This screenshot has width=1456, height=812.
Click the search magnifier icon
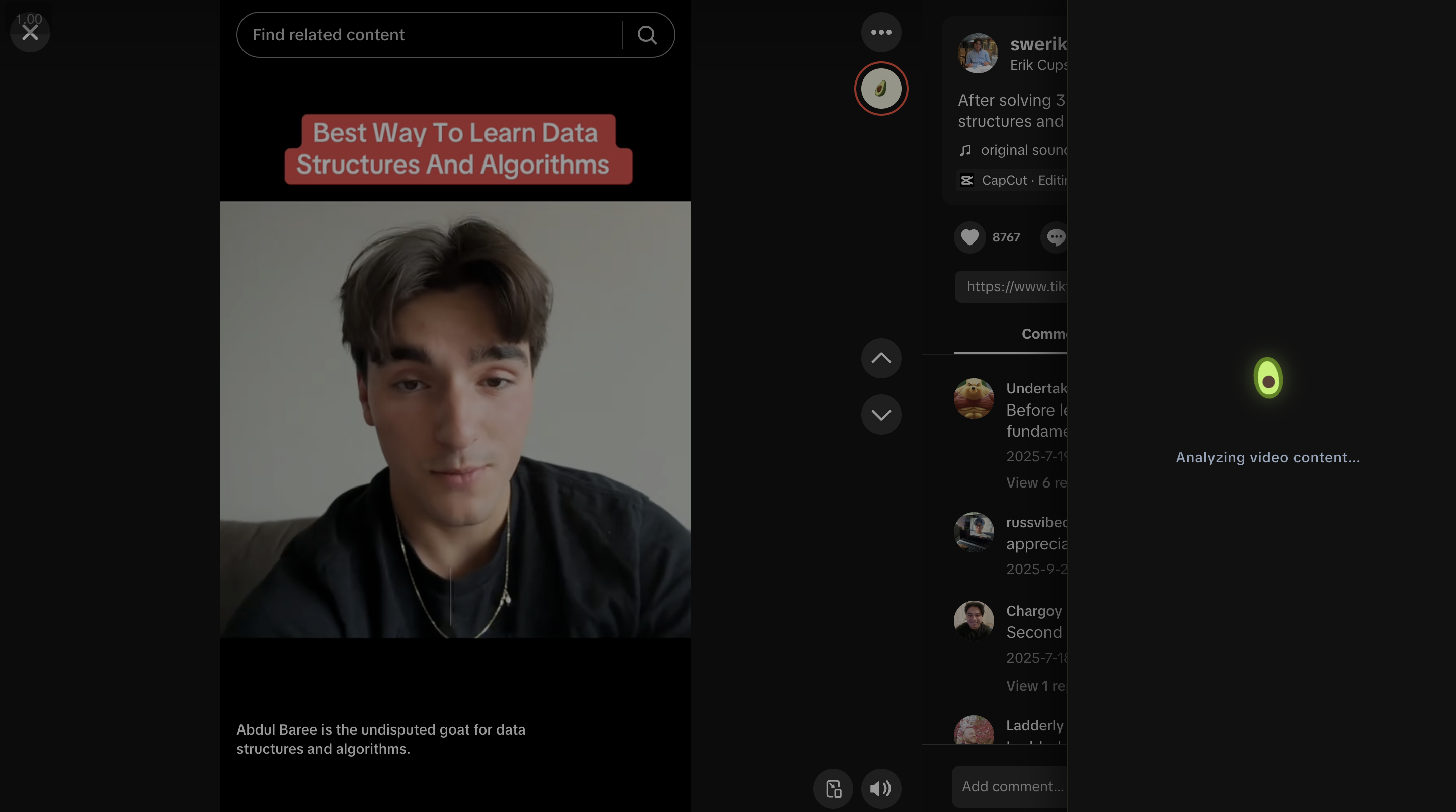click(647, 35)
